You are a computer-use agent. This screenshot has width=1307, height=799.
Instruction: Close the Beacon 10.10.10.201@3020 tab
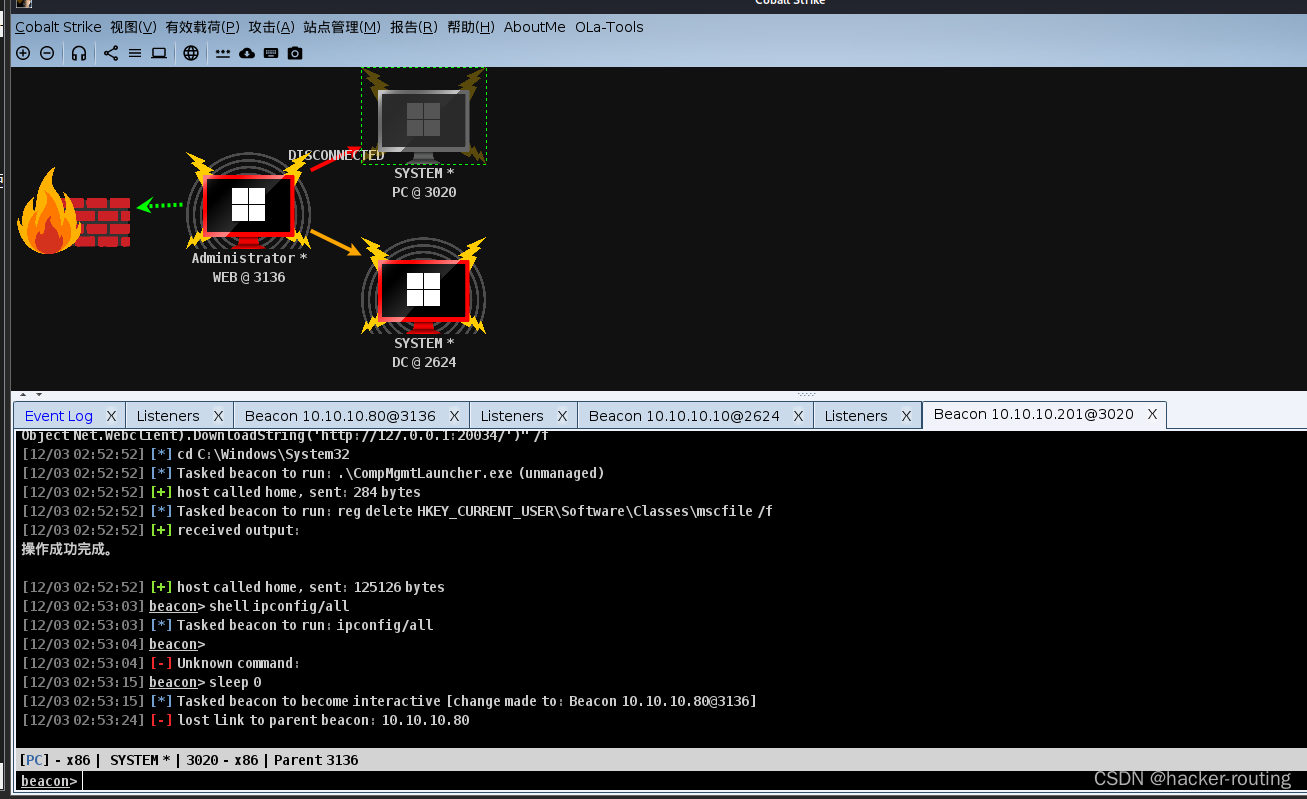pyautogui.click(x=1152, y=414)
